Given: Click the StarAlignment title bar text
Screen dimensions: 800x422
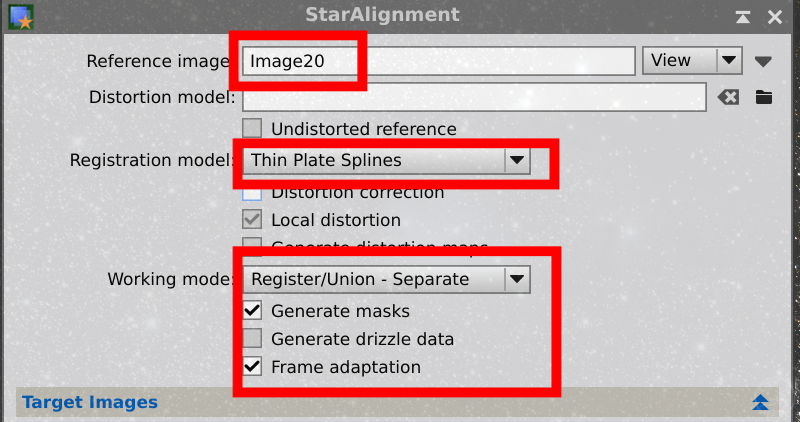Looking at the screenshot, I should coord(382,14).
